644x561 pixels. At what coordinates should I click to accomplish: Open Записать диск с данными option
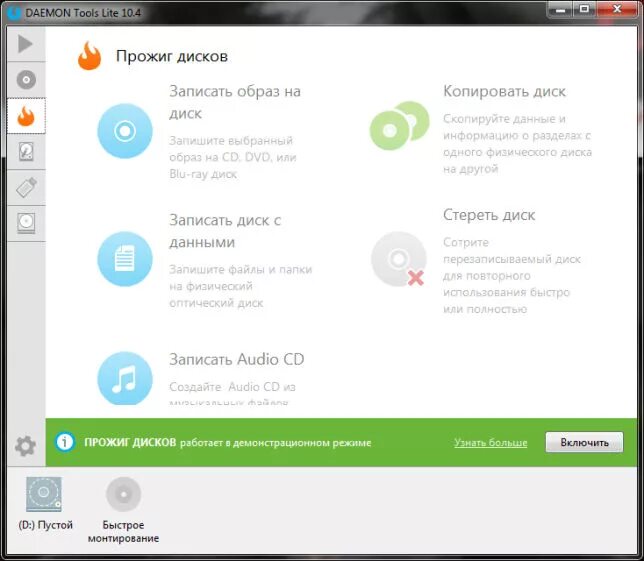tap(225, 231)
